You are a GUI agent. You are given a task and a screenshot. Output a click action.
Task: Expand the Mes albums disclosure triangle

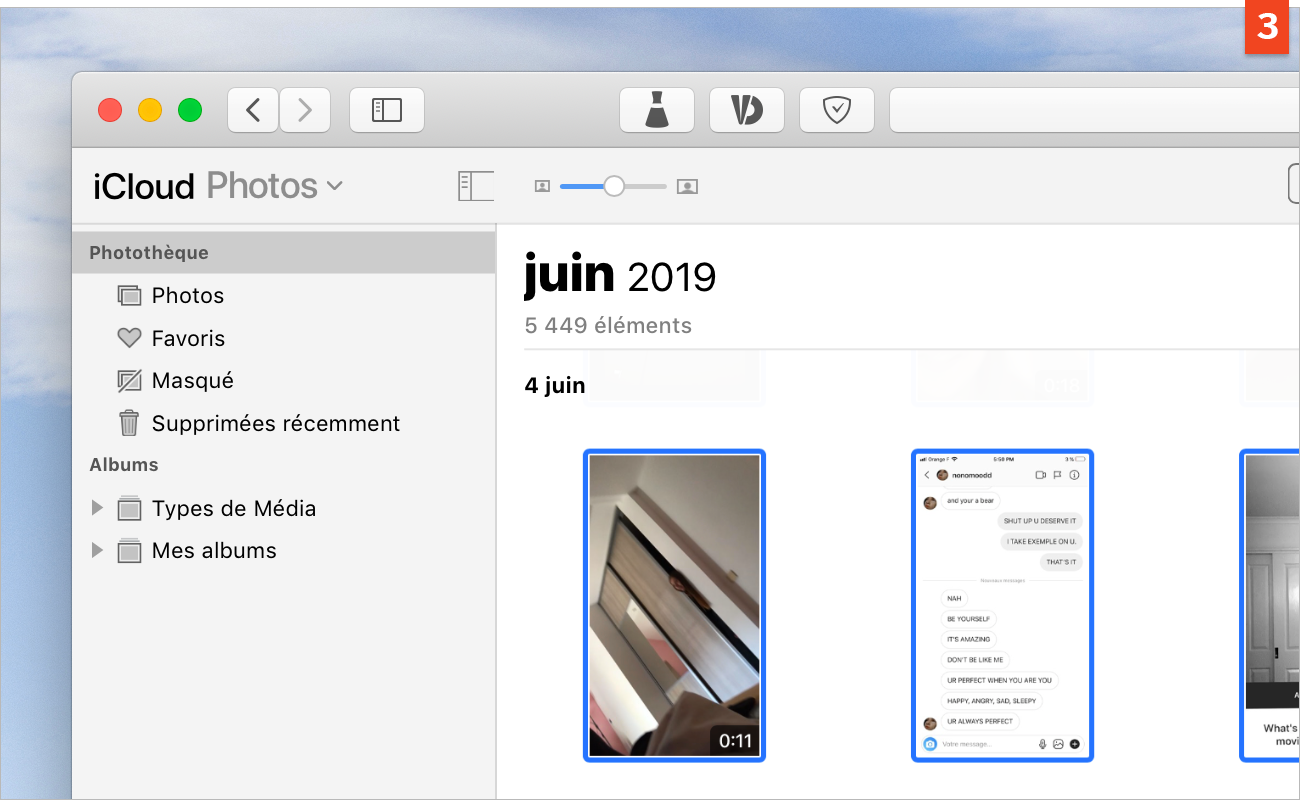click(97, 550)
